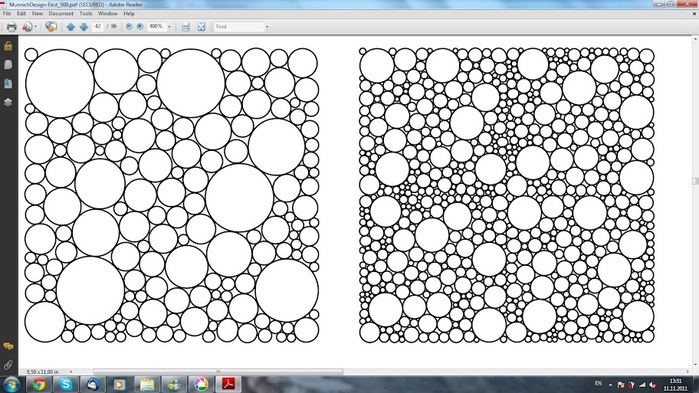Click the page number field showing 42

click(x=98, y=27)
